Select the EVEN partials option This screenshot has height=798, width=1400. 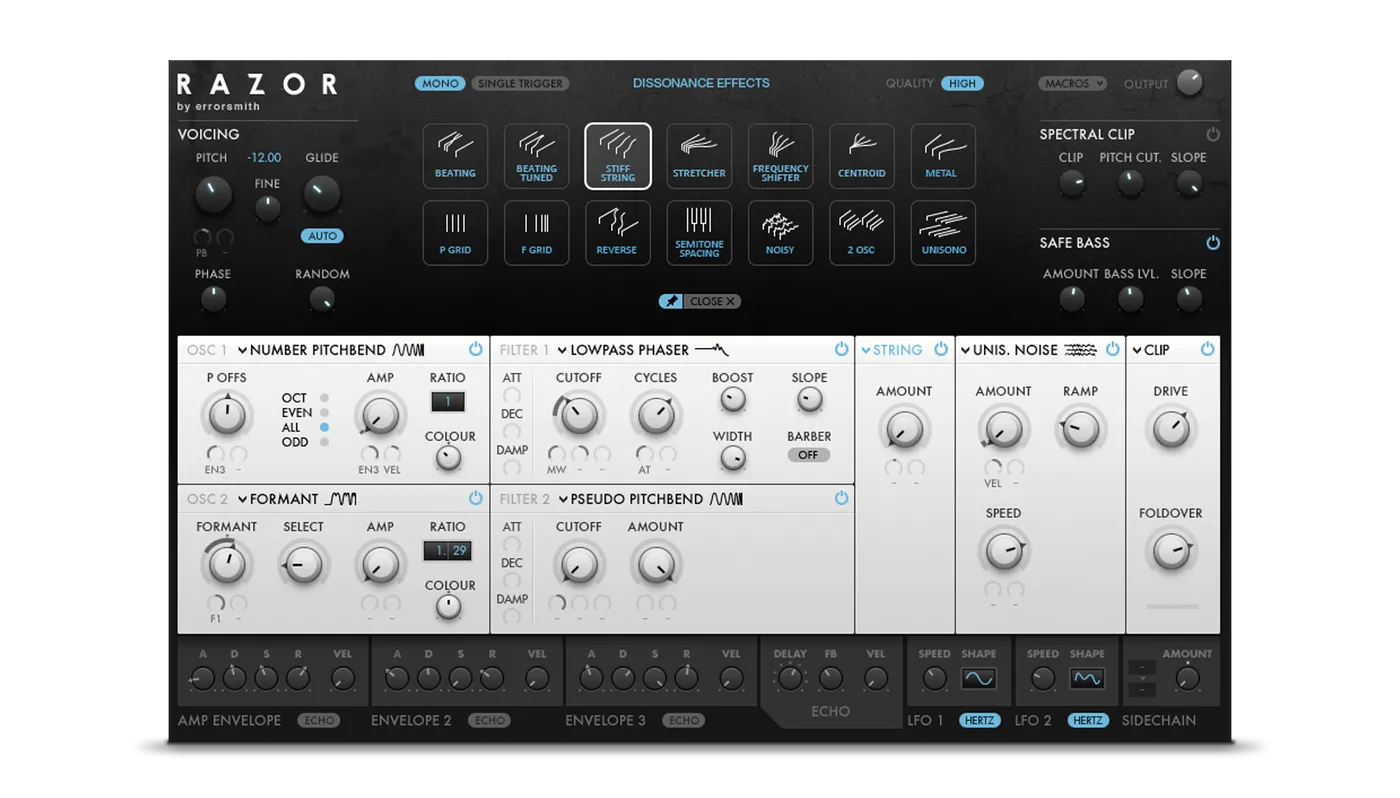point(324,412)
